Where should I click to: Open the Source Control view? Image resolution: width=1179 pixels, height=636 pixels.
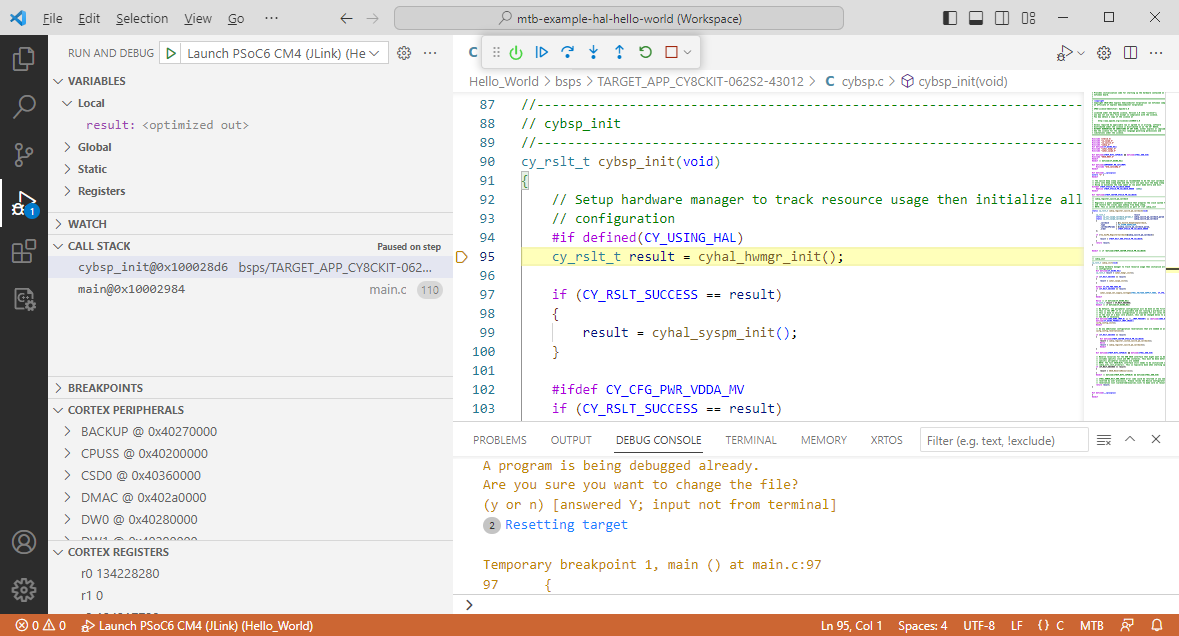tap(23, 155)
